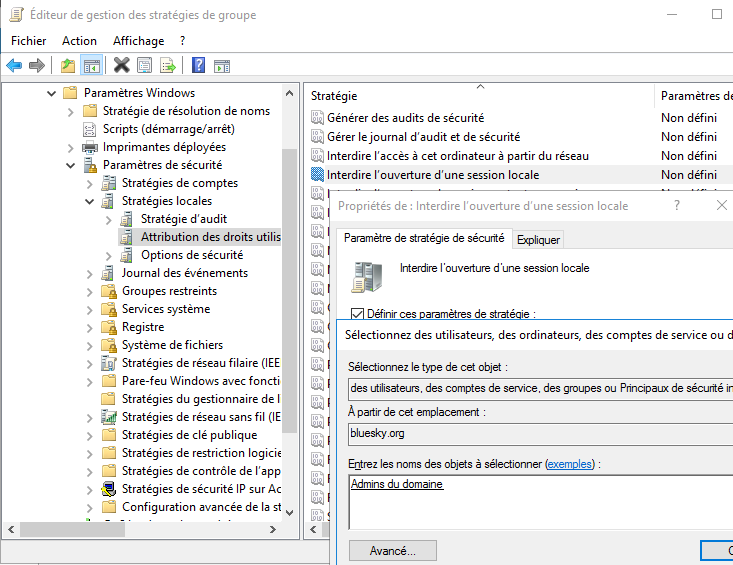Click the Back arrow toolbar icon
733x565 pixels.
[14, 65]
